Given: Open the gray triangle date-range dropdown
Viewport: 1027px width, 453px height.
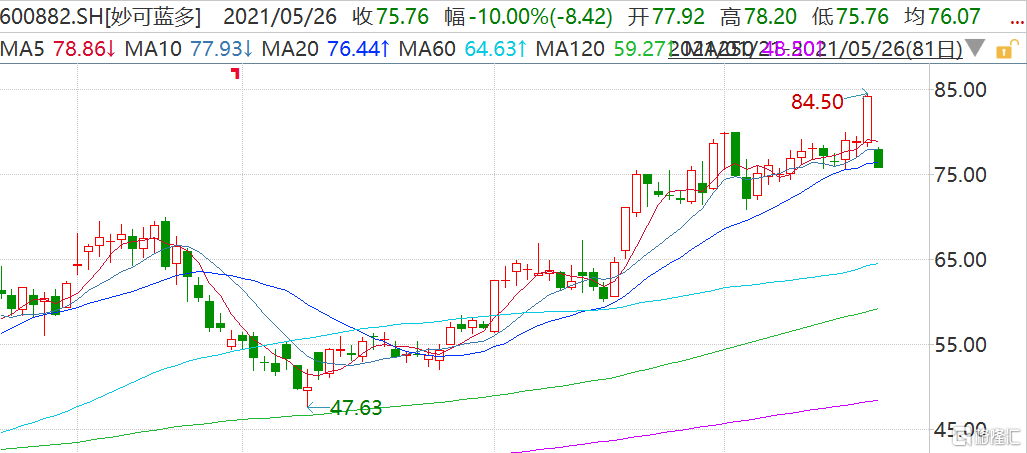Looking at the screenshot, I should point(975,48).
